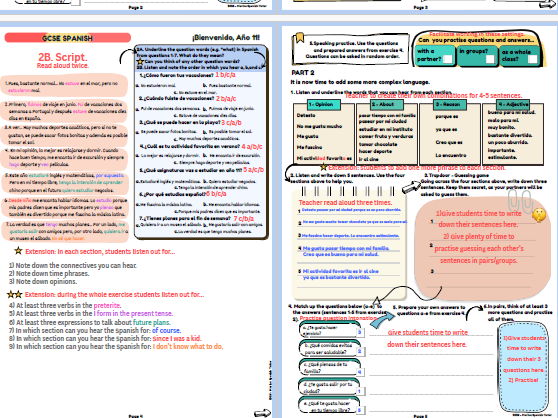Click the 'Read aloud twice.' instruction
Screen dimensions: 558x418
(x=63, y=66)
